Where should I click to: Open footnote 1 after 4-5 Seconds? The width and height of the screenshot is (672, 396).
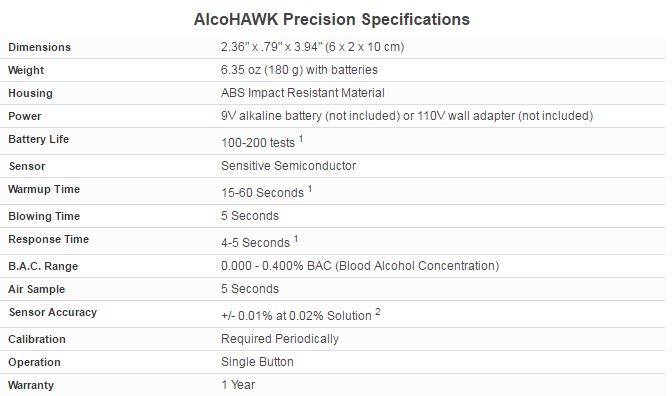[x=296, y=239]
